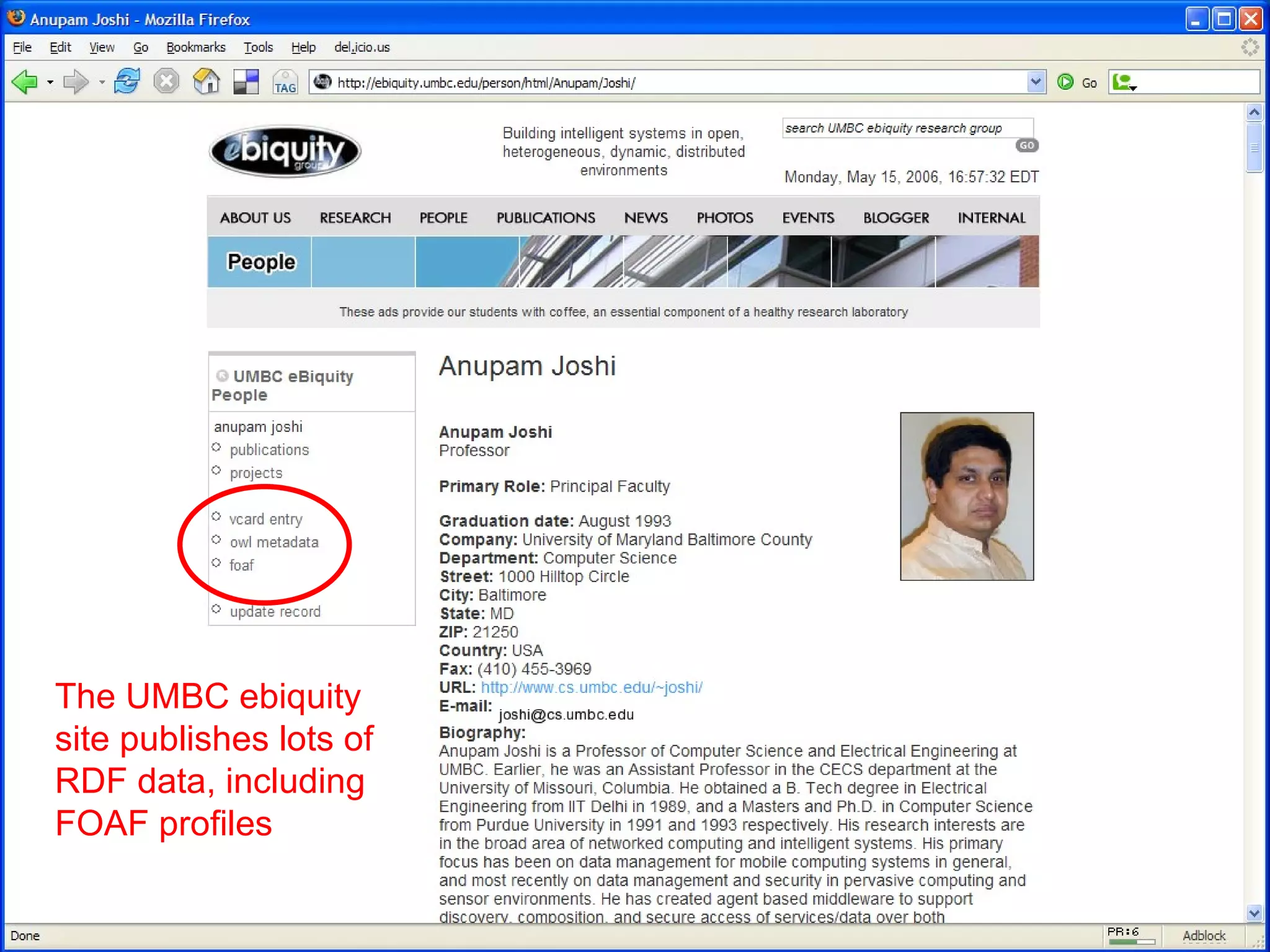The height and width of the screenshot is (952, 1270).
Task: Open the PUBLICATIONS navigation tab
Action: point(545,218)
